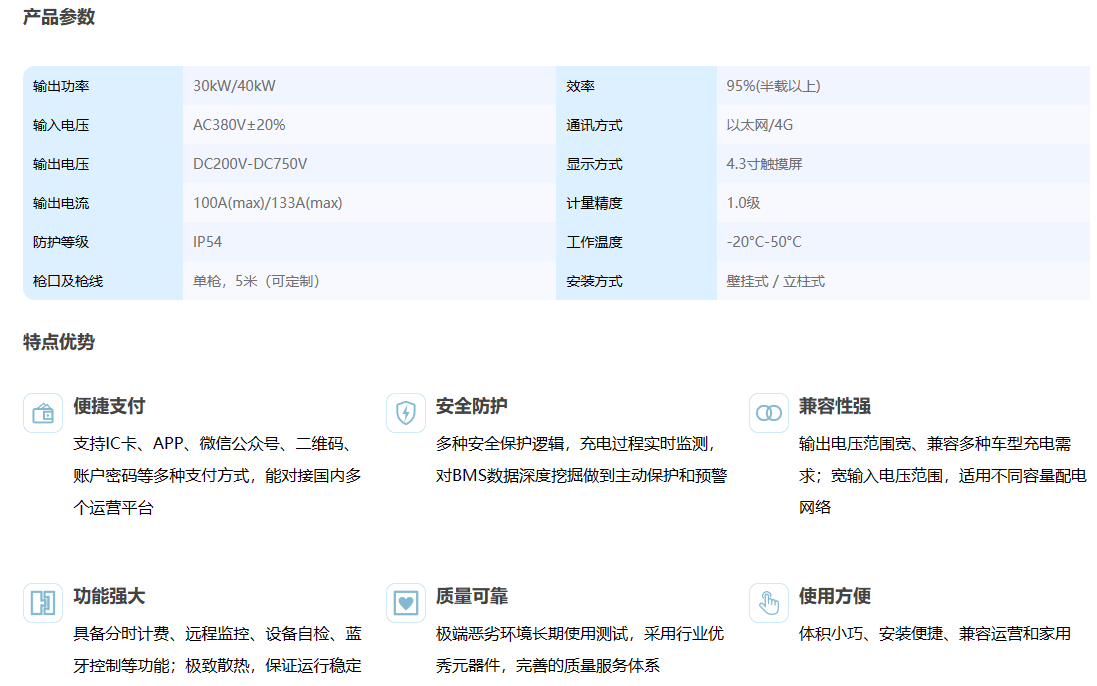Click the heart icon beside 质量可靠
Image resolution: width=1097 pixels, height=686 pixels.
pyautogui.click(x=406, y=603)
